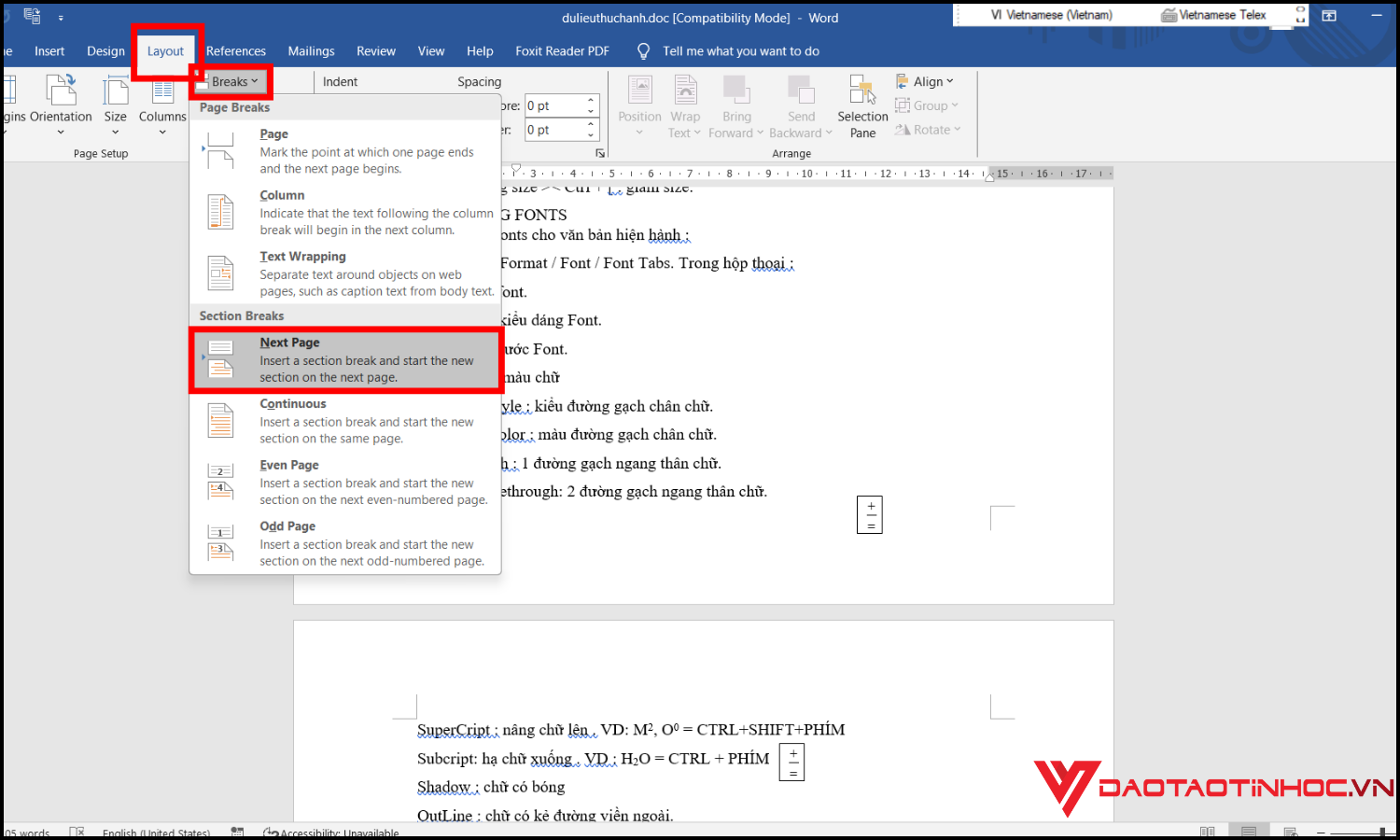1400x840 pixels.
Task: Switch to the Design tab
Action: [x=105, y=51]
